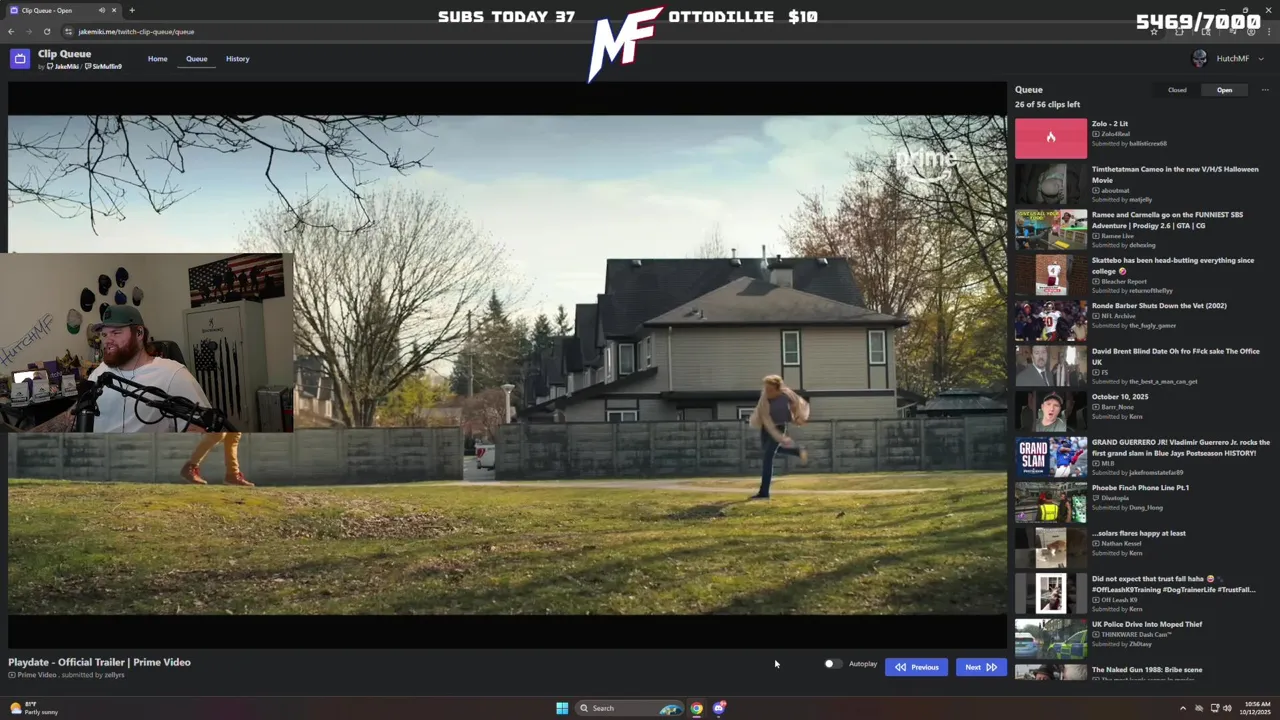Image resolution: width=1280 pixels, height=720 pixels.
Task: Click 'Phoebe Finch Phone Line Pt.1' title
Action: [x=1140, y=488]
